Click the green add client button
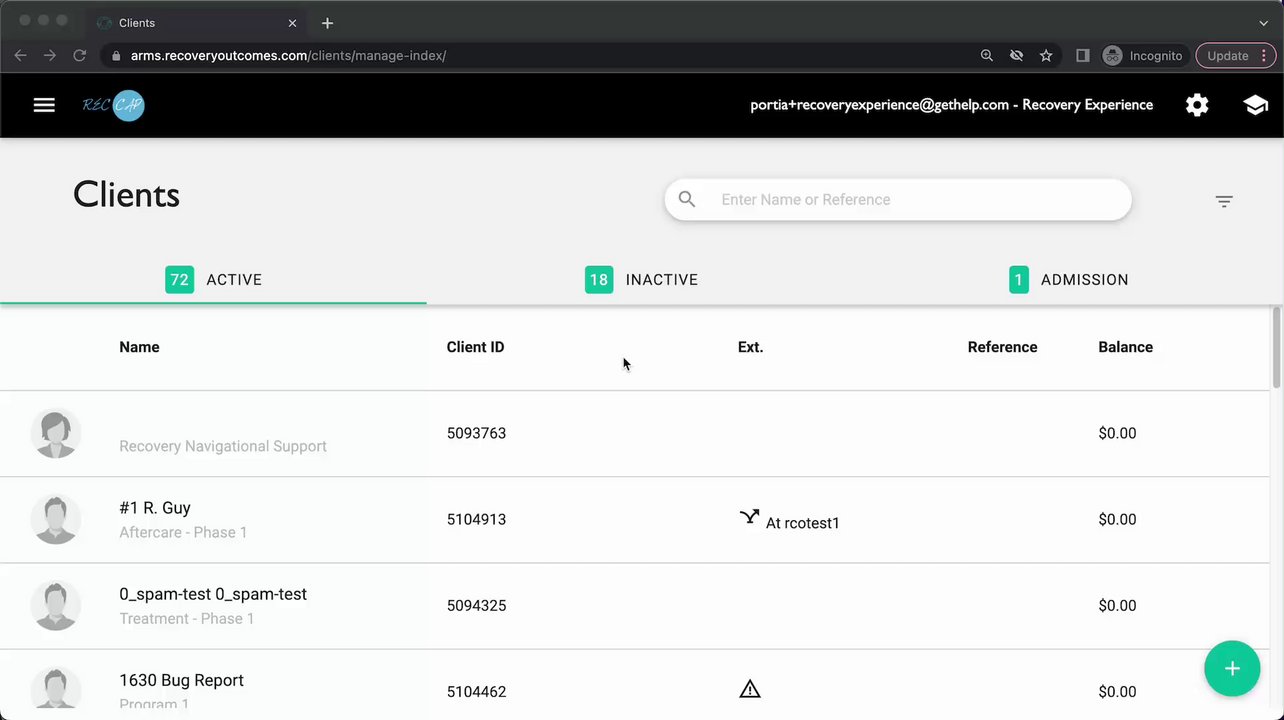The image size is (1284, 720). pos(1232,668)
